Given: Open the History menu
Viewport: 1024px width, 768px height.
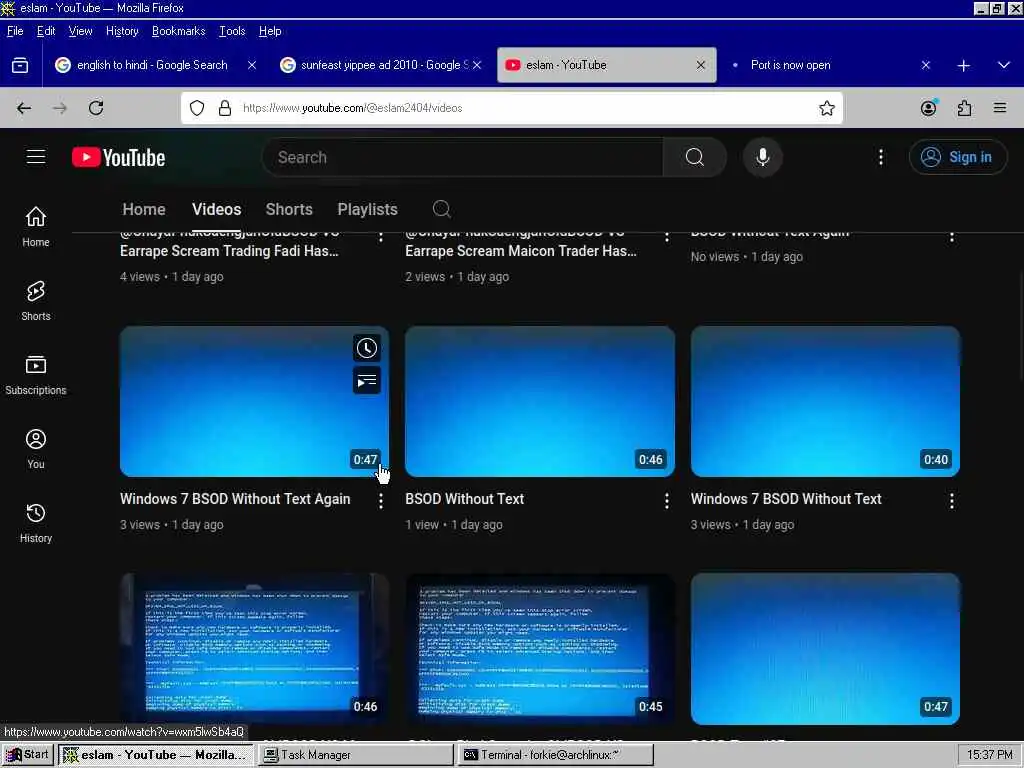Looking at the screenshot, I should pyautogui.click(x=122, y=31).
